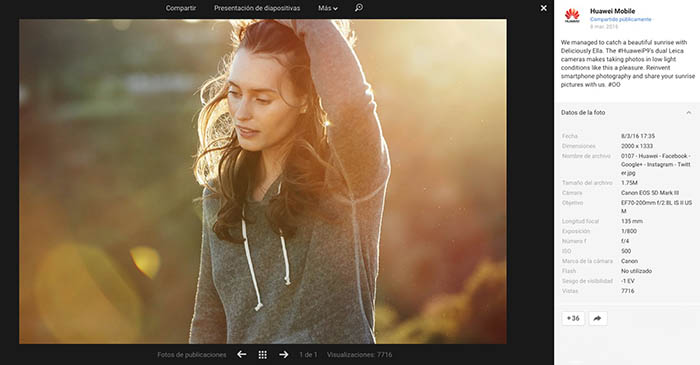Viewport: 700px width, 365px height.
Task: Select the f/4 aperture value
Action: pos(625,241)
